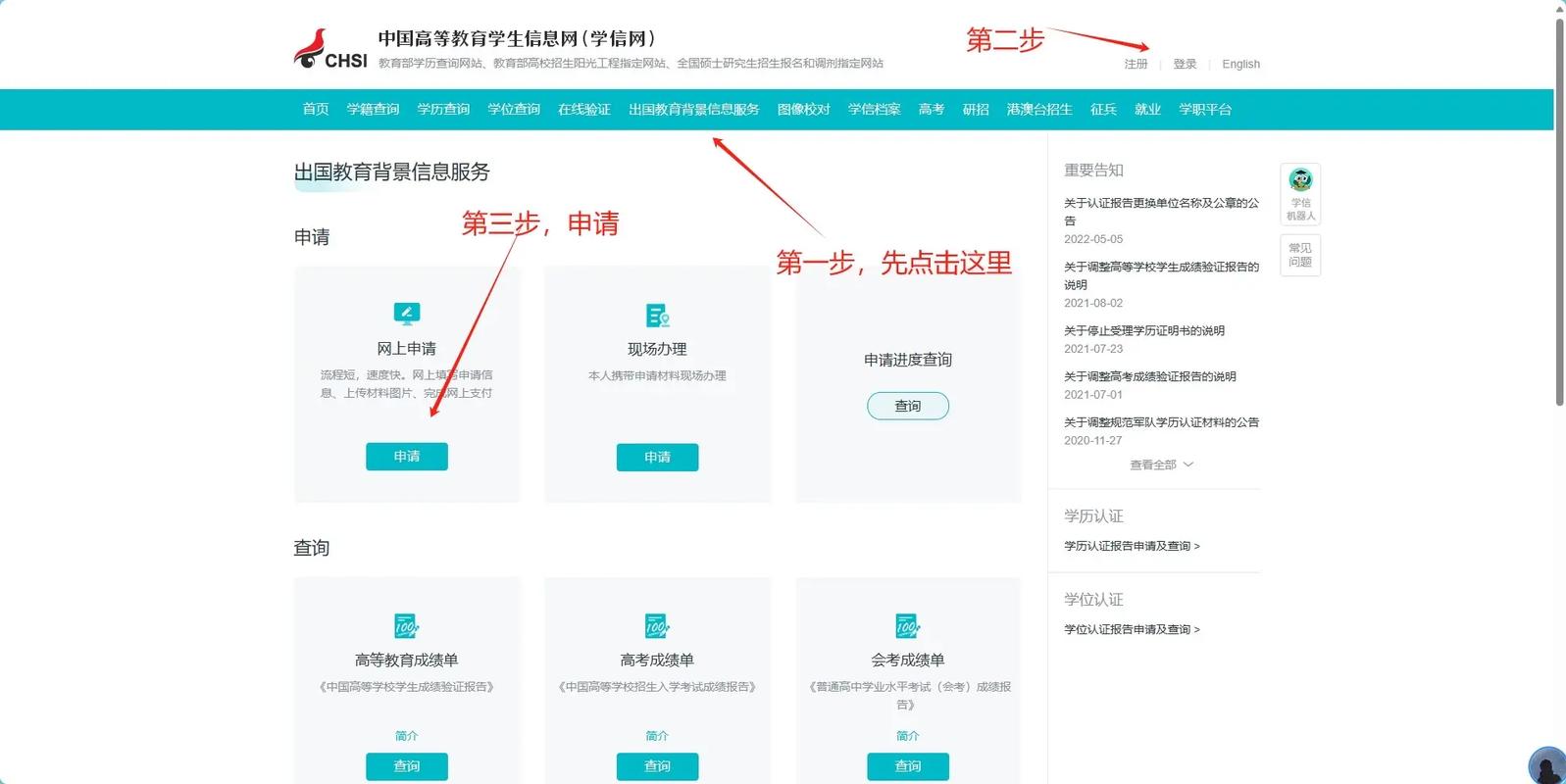Open 在线验证 navigation item
The image size is (1566, 784).
584,109
